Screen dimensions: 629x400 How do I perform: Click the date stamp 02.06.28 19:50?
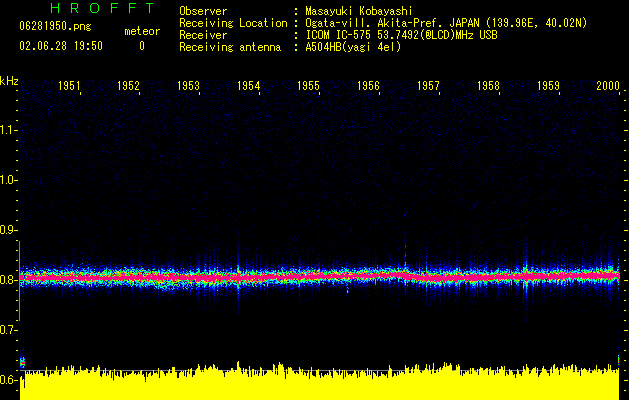(x=61, y=46)
